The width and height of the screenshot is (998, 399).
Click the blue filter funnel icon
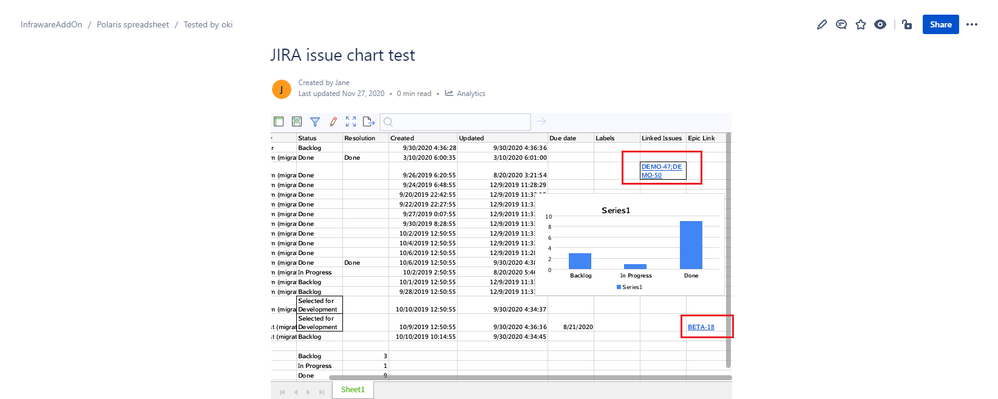314,122
